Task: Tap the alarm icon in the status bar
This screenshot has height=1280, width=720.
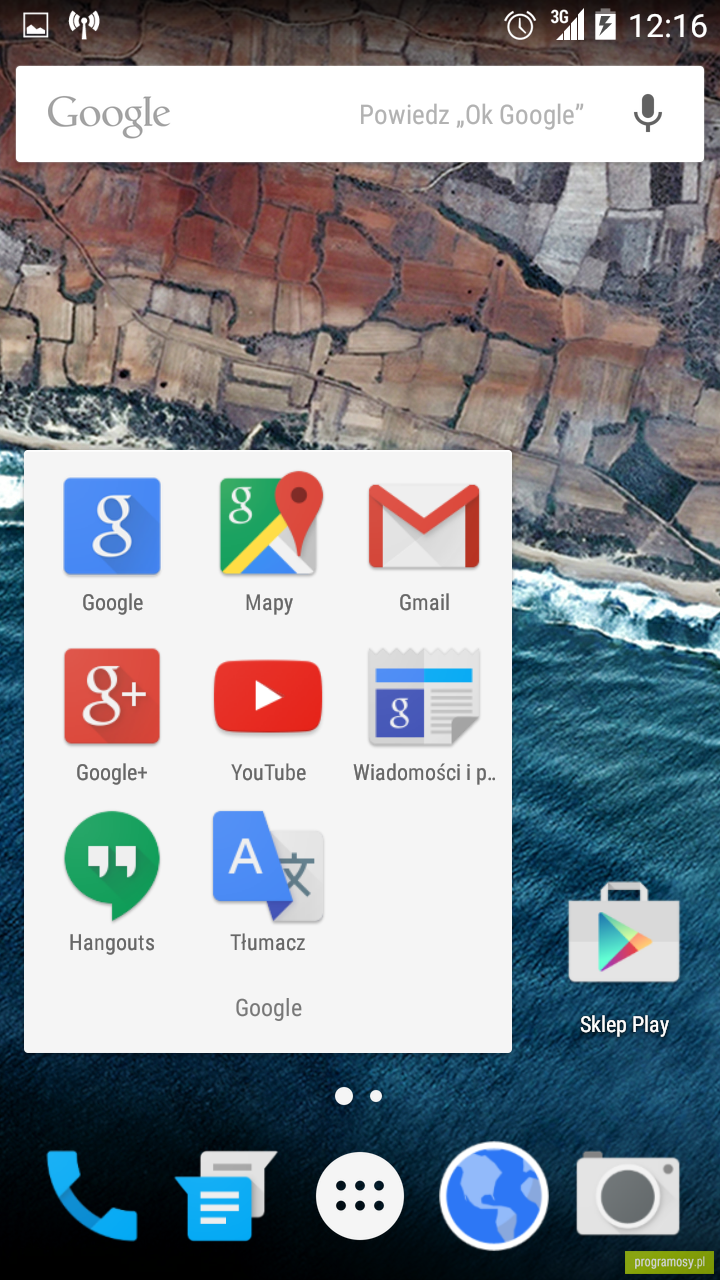Action: pyautogui.click(x=520, y=25)
